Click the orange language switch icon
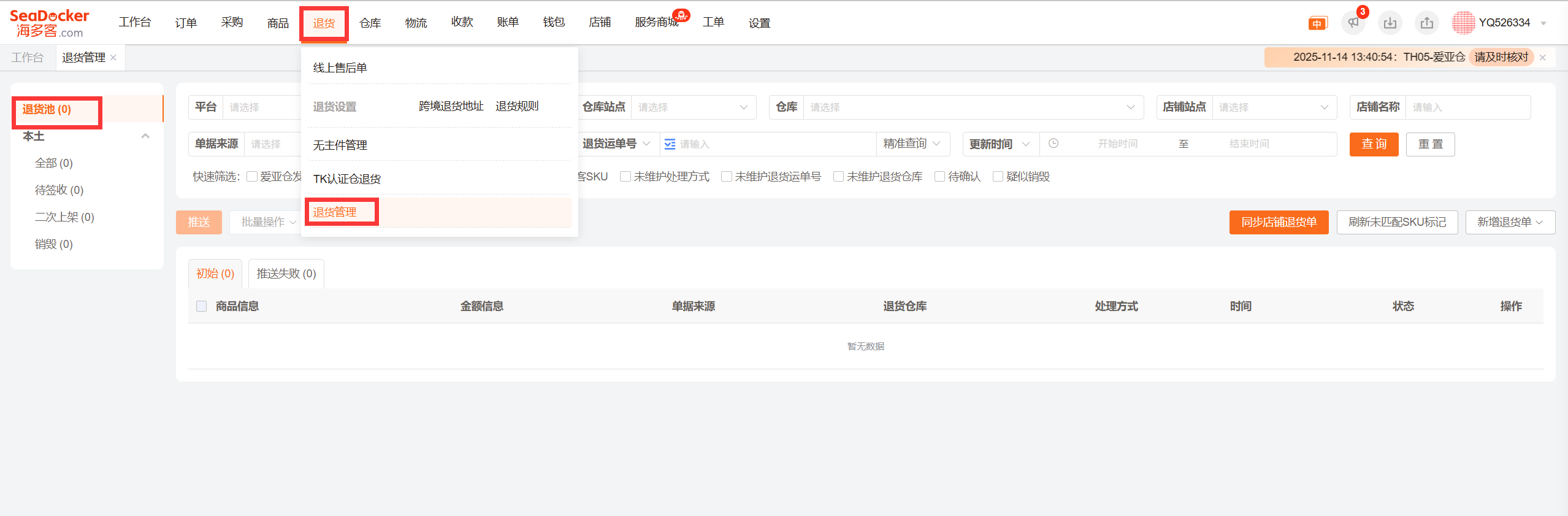This screenshot has width=1568, height=516. 1317,24
